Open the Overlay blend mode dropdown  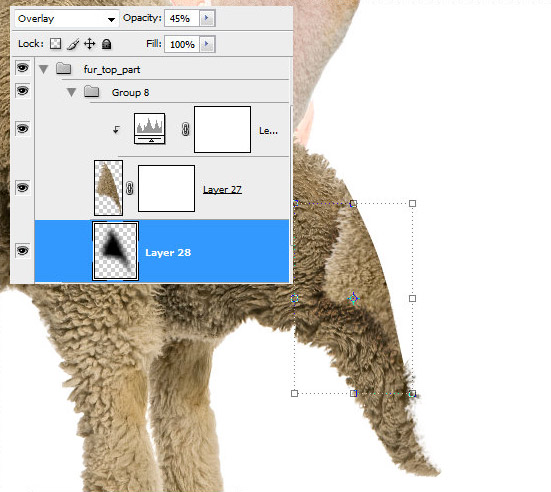click(66, 19)
